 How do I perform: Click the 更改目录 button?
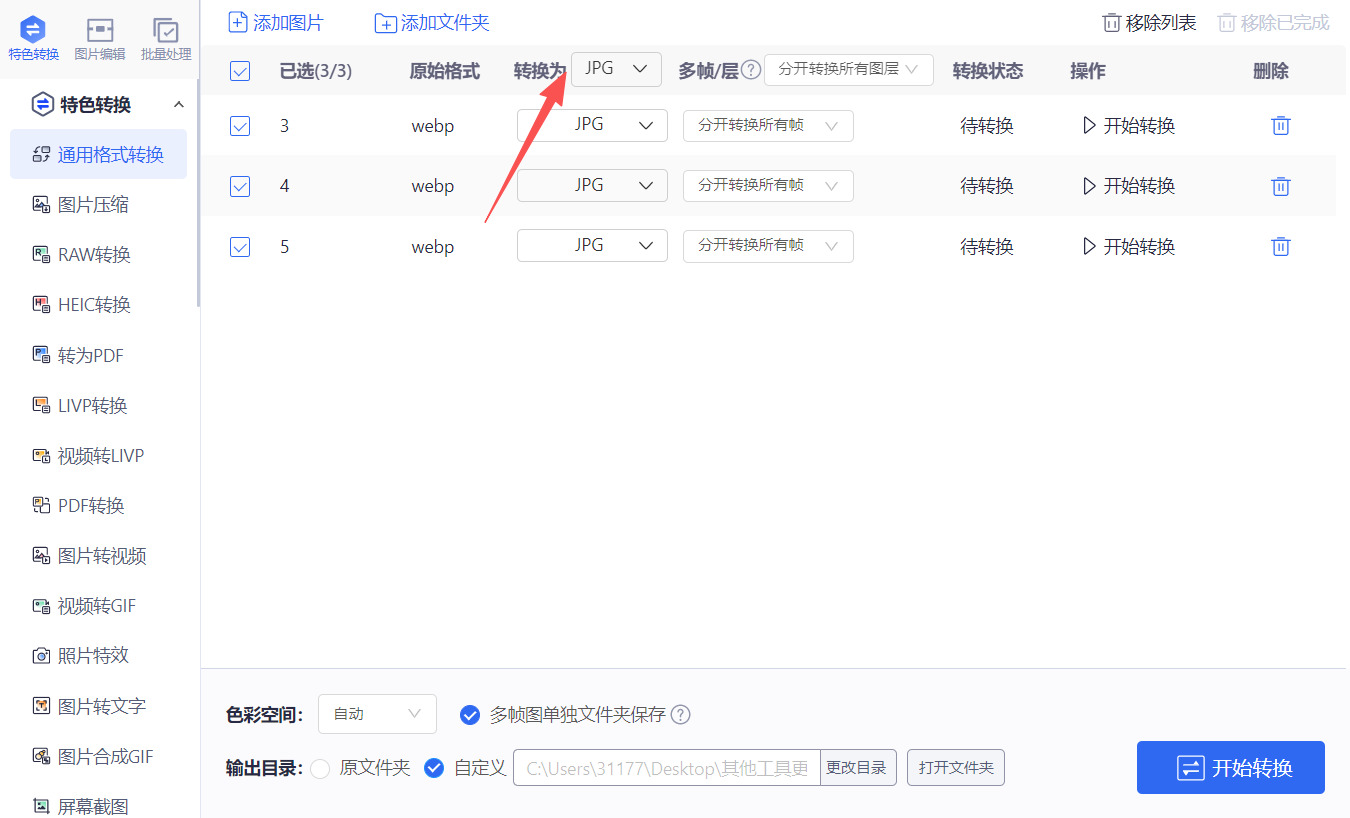point(858,768)
